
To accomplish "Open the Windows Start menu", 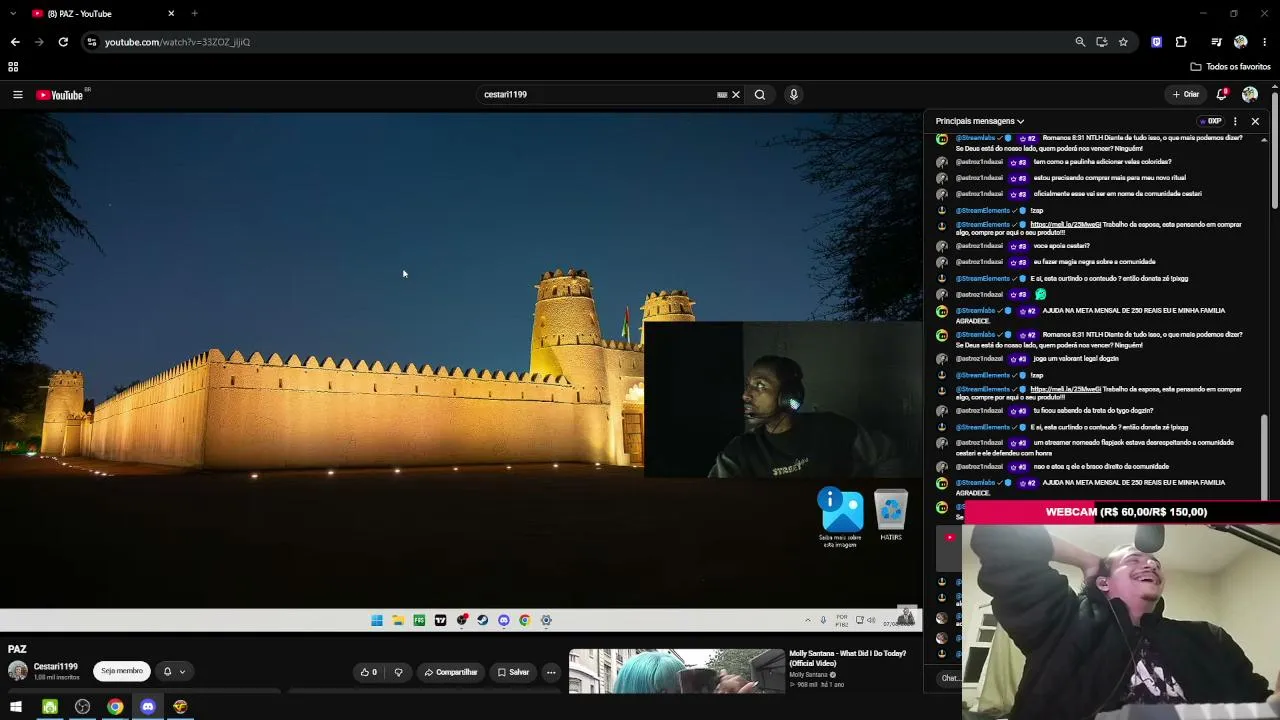I will click(x=16, y=707).
